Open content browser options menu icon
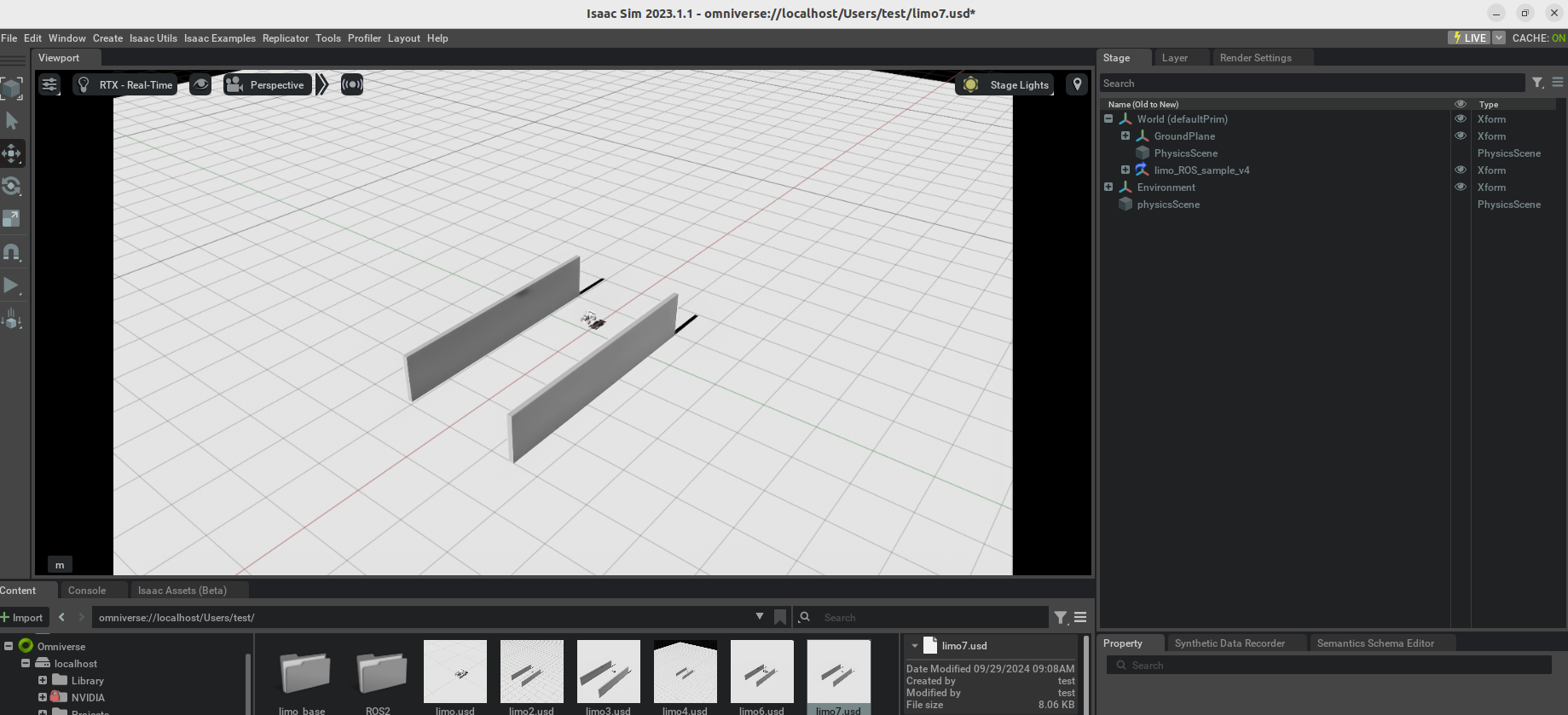 [x=1080, y=618]
